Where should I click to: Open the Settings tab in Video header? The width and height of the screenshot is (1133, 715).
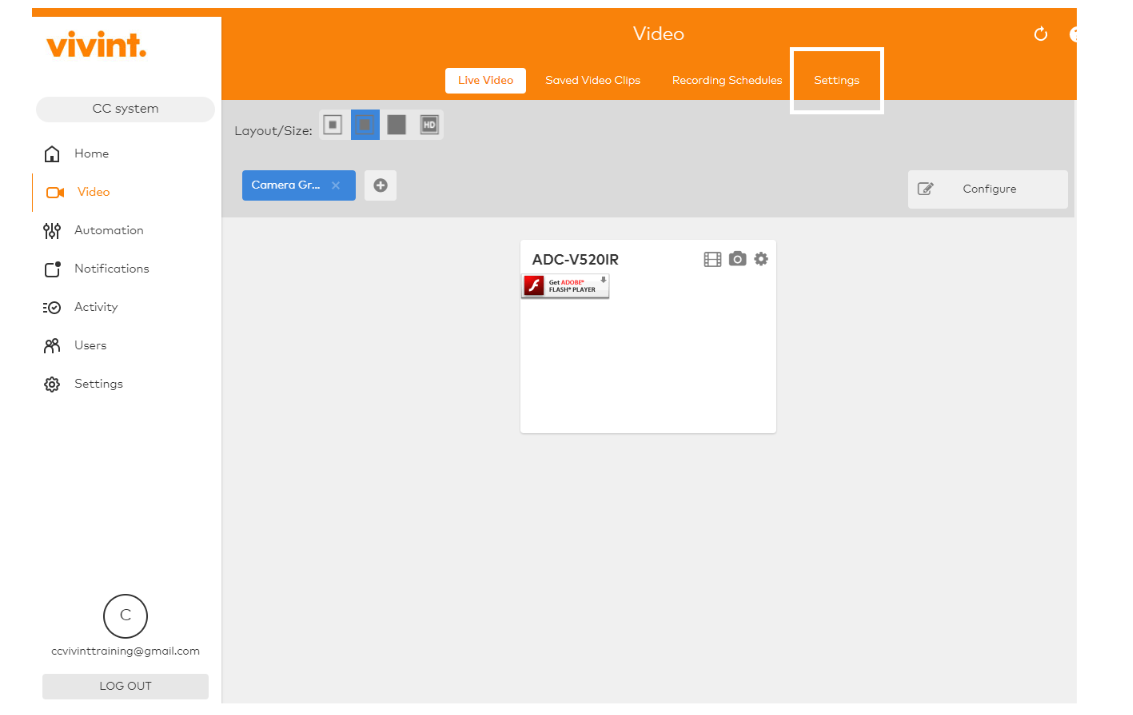click(x=836, y=80)
